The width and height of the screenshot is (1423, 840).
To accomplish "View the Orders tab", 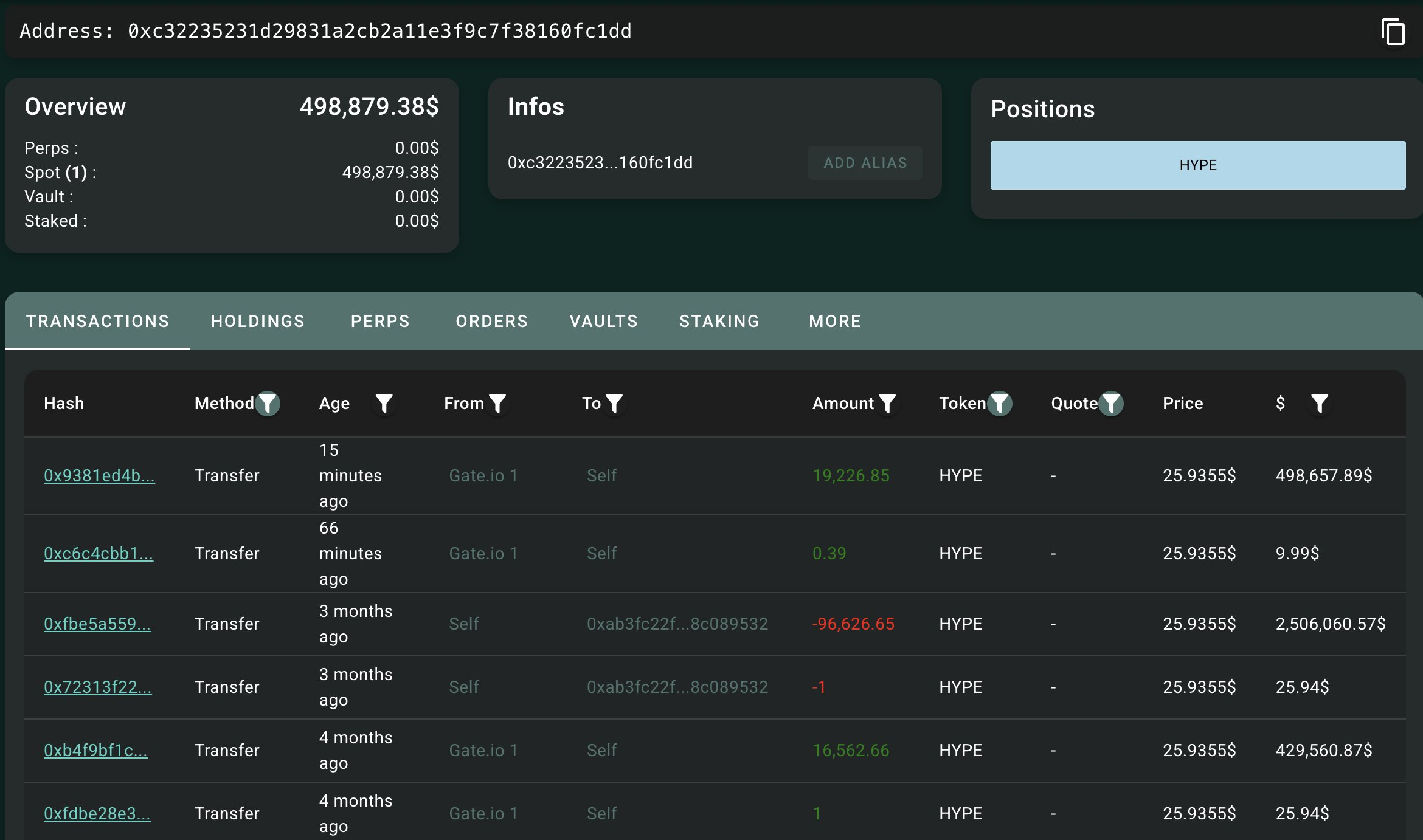I will click(x=491, y=321).
